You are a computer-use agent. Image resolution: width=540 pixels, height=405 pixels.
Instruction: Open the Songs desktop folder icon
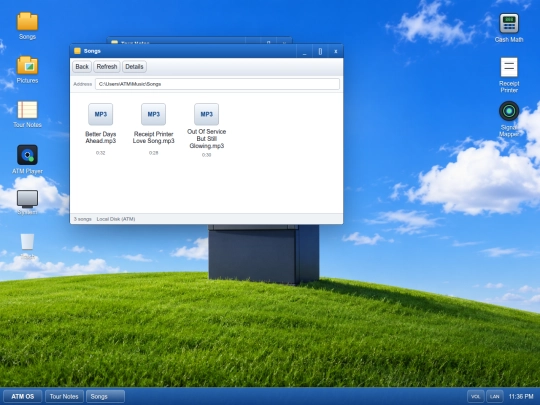click(x=27, y=26)
